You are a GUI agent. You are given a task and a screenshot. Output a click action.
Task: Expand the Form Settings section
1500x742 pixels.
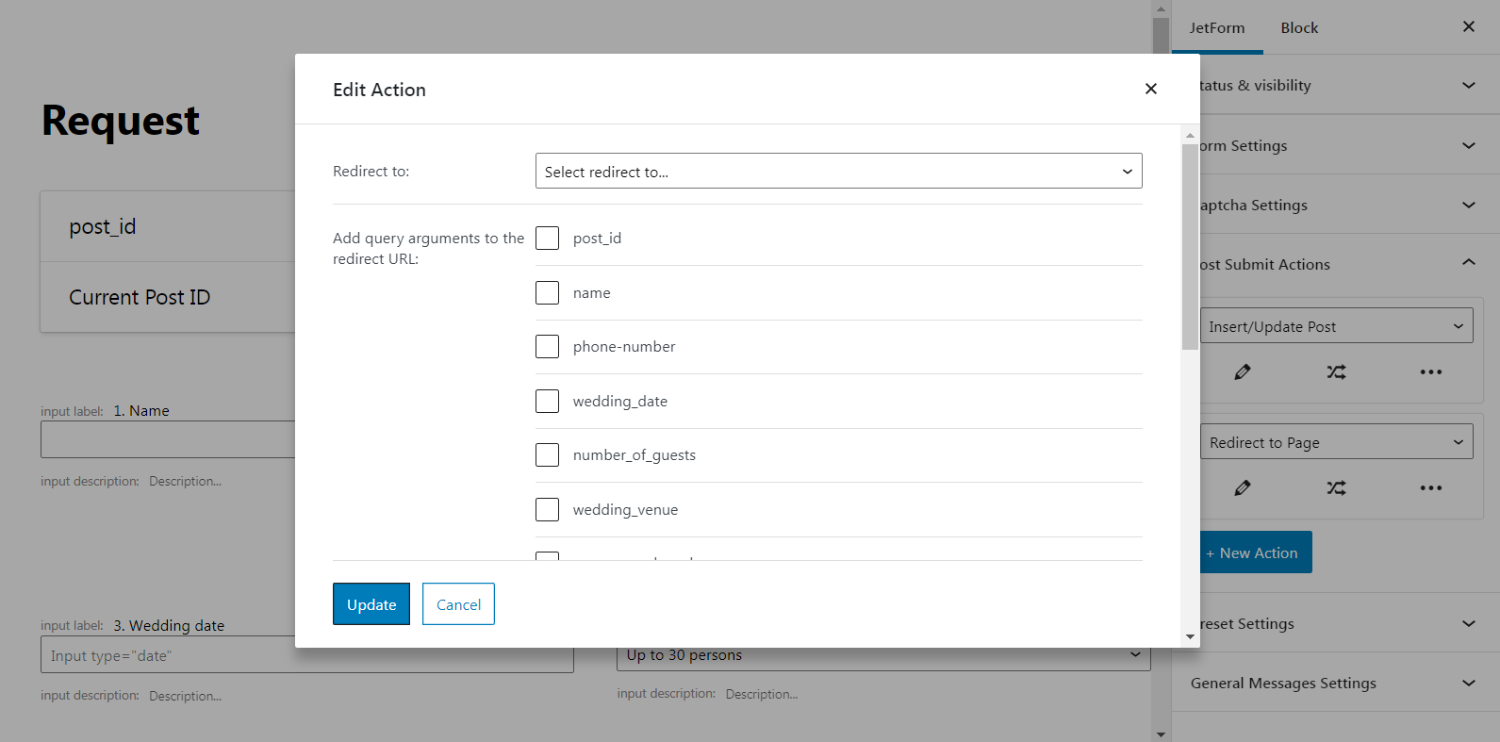coord(1468,145)
